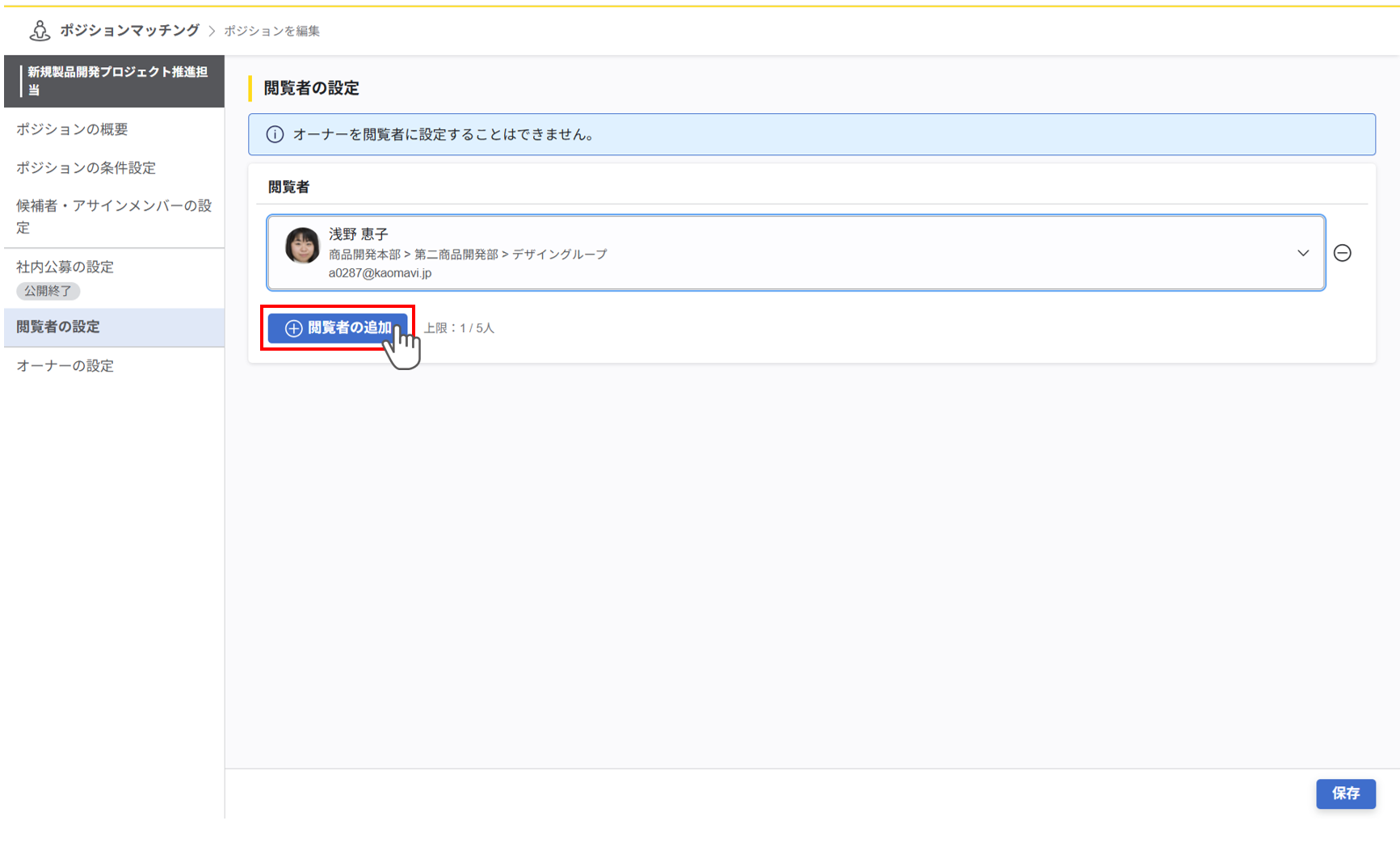Click the 保存 button
The height and width of the screenshot is (846, 1400).
(x=1345, y=793)
